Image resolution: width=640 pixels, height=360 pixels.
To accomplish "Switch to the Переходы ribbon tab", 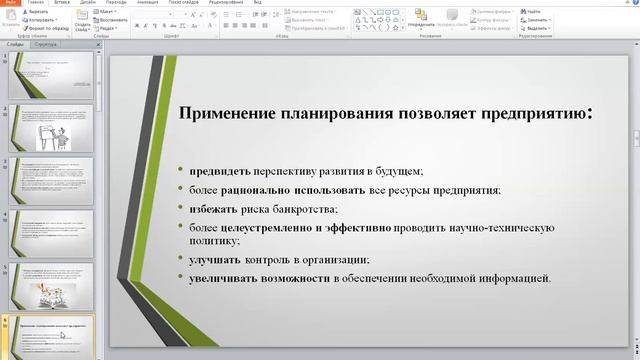I will 116,2.
